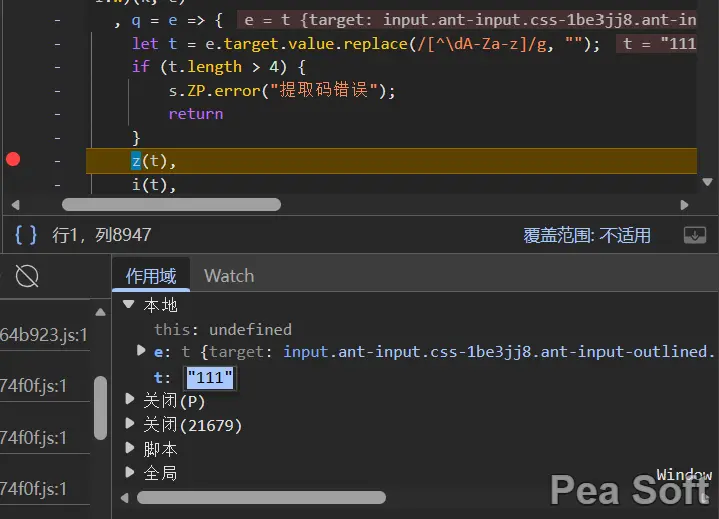Click gutter dash beside the i(t), line

(57, 185)
